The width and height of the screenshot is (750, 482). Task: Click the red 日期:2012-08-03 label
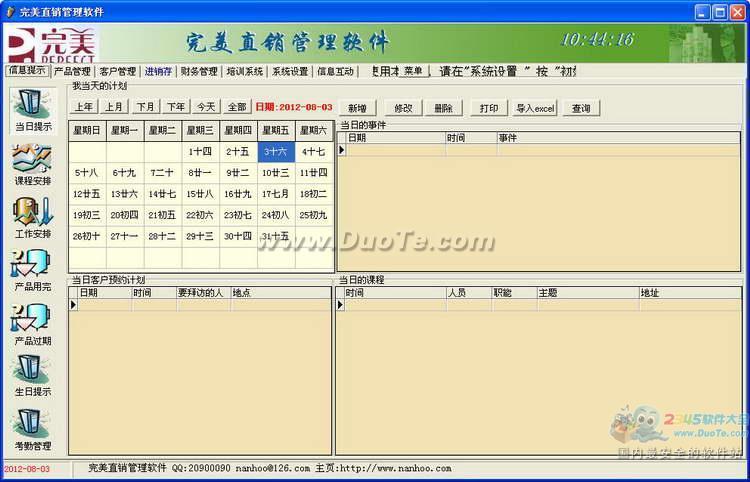(294, 107)
